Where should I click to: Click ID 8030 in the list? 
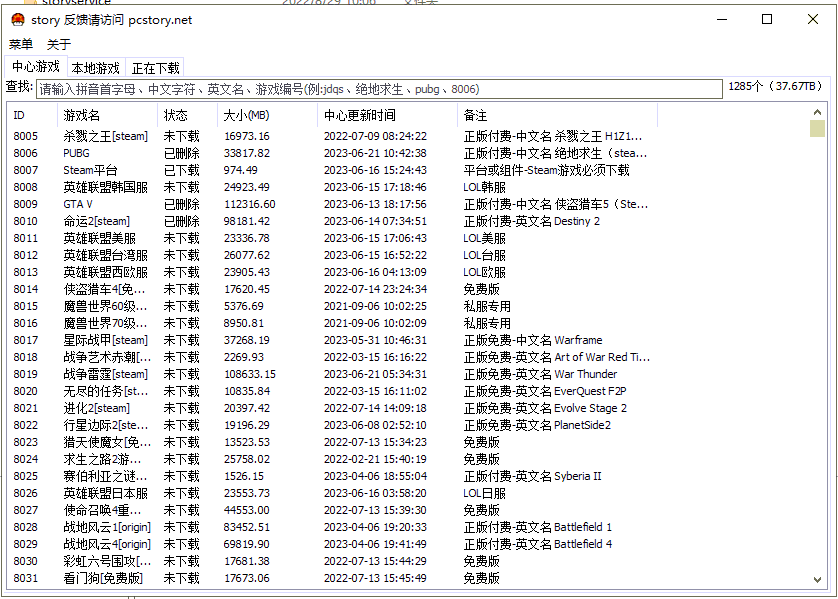(26, 562)
